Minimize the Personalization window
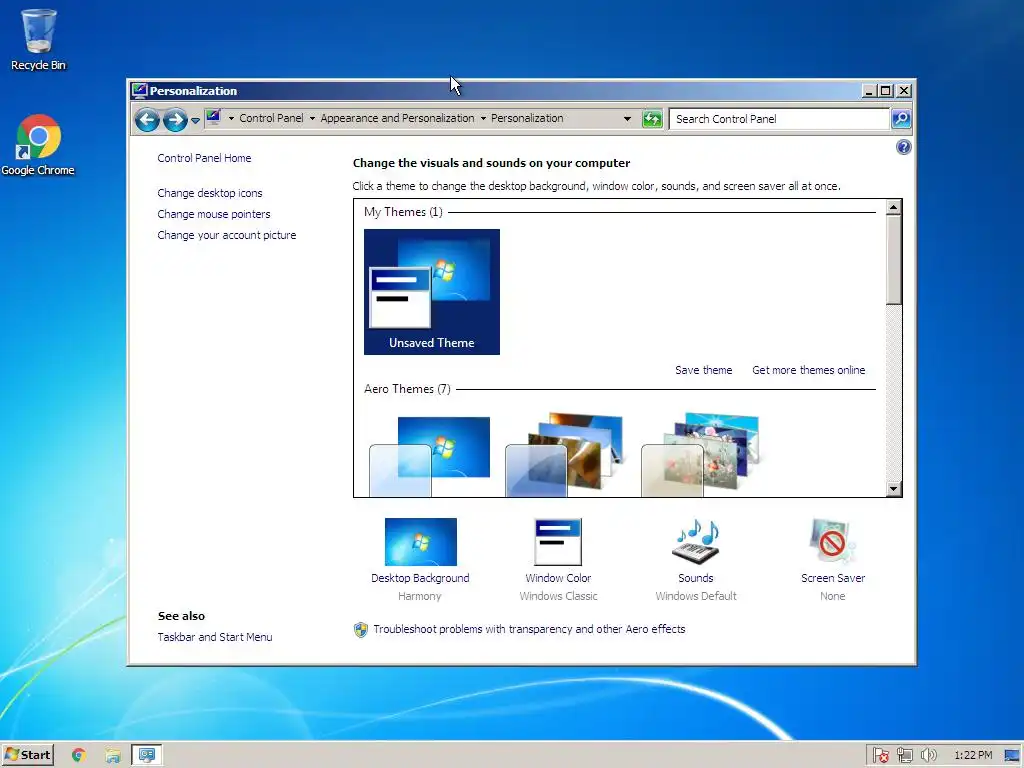This screenshot has height=768, width=1024. click(x=869, y=91)
